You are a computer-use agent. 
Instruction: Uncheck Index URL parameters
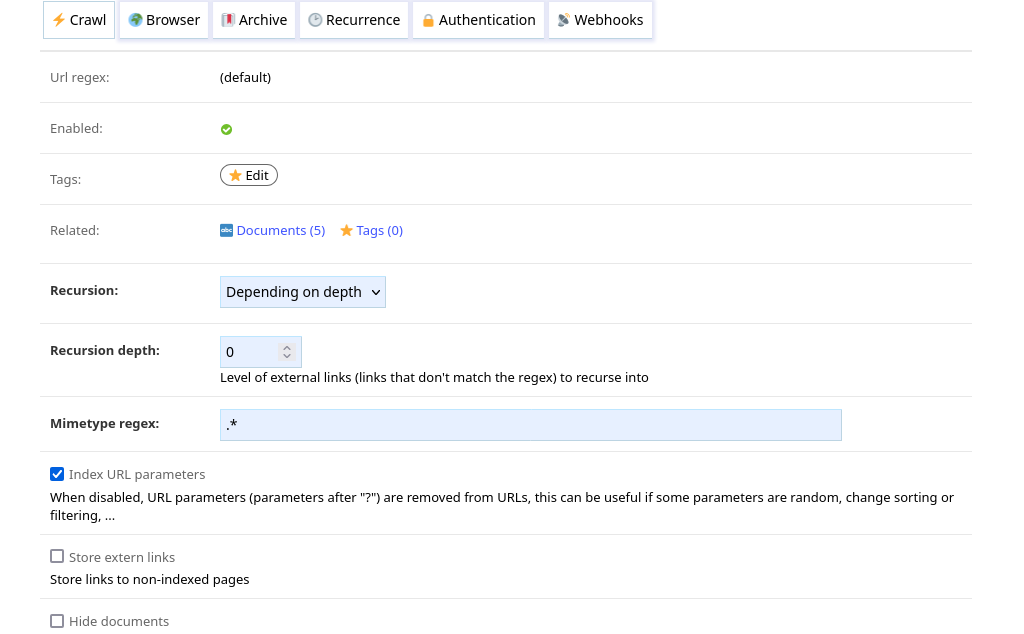click(x=57, y=474)
